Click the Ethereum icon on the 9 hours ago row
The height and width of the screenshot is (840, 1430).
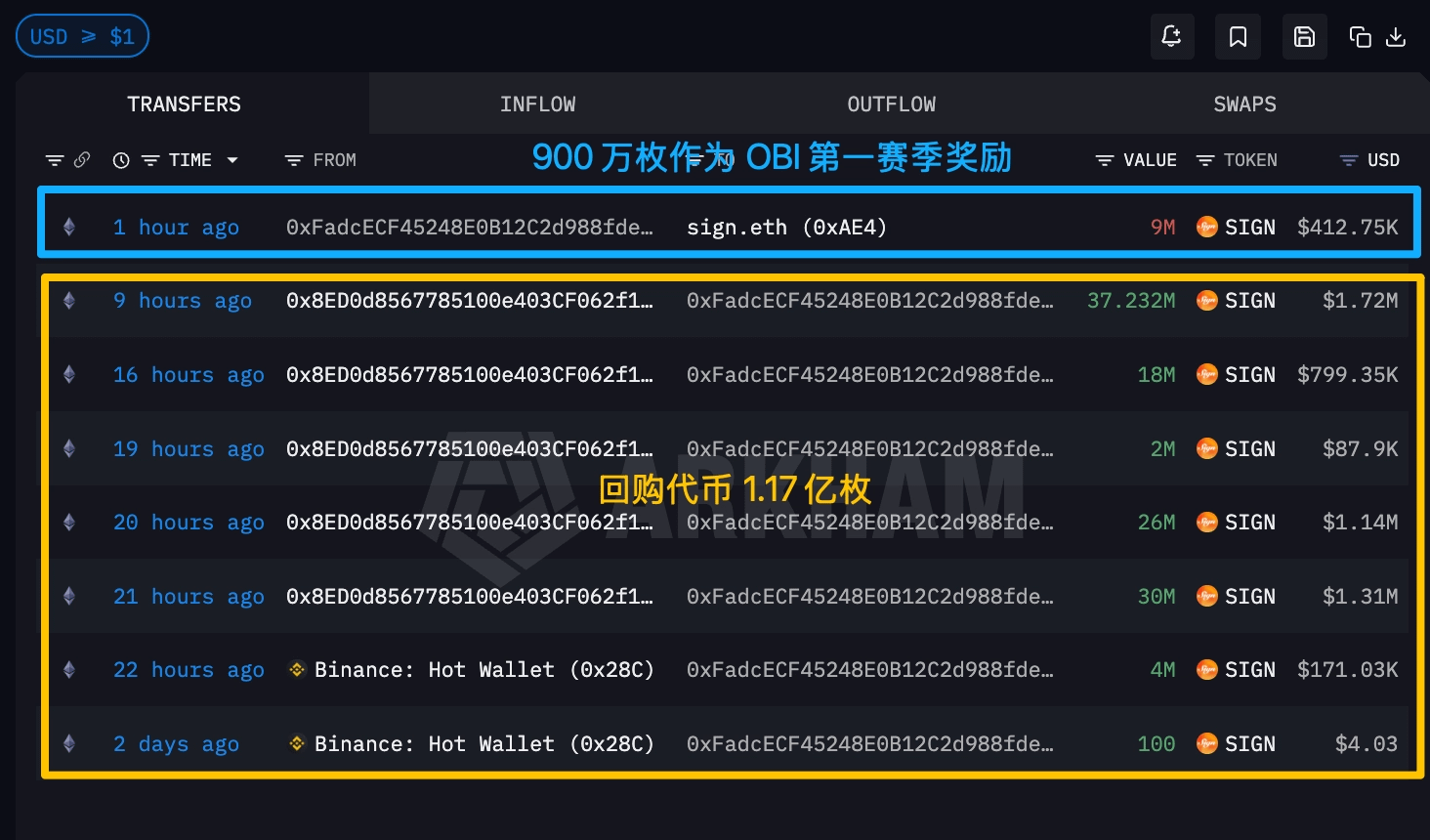click(x=69, y=300)
